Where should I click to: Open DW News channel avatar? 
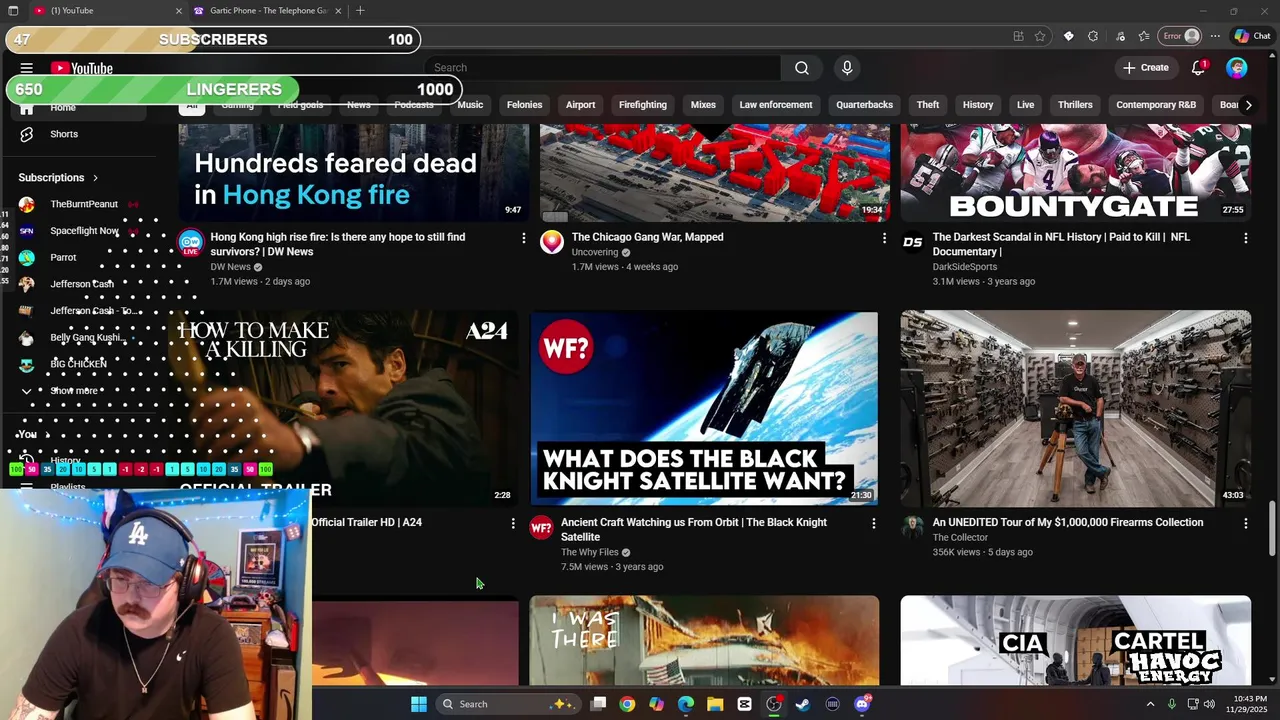coord(190,243)
